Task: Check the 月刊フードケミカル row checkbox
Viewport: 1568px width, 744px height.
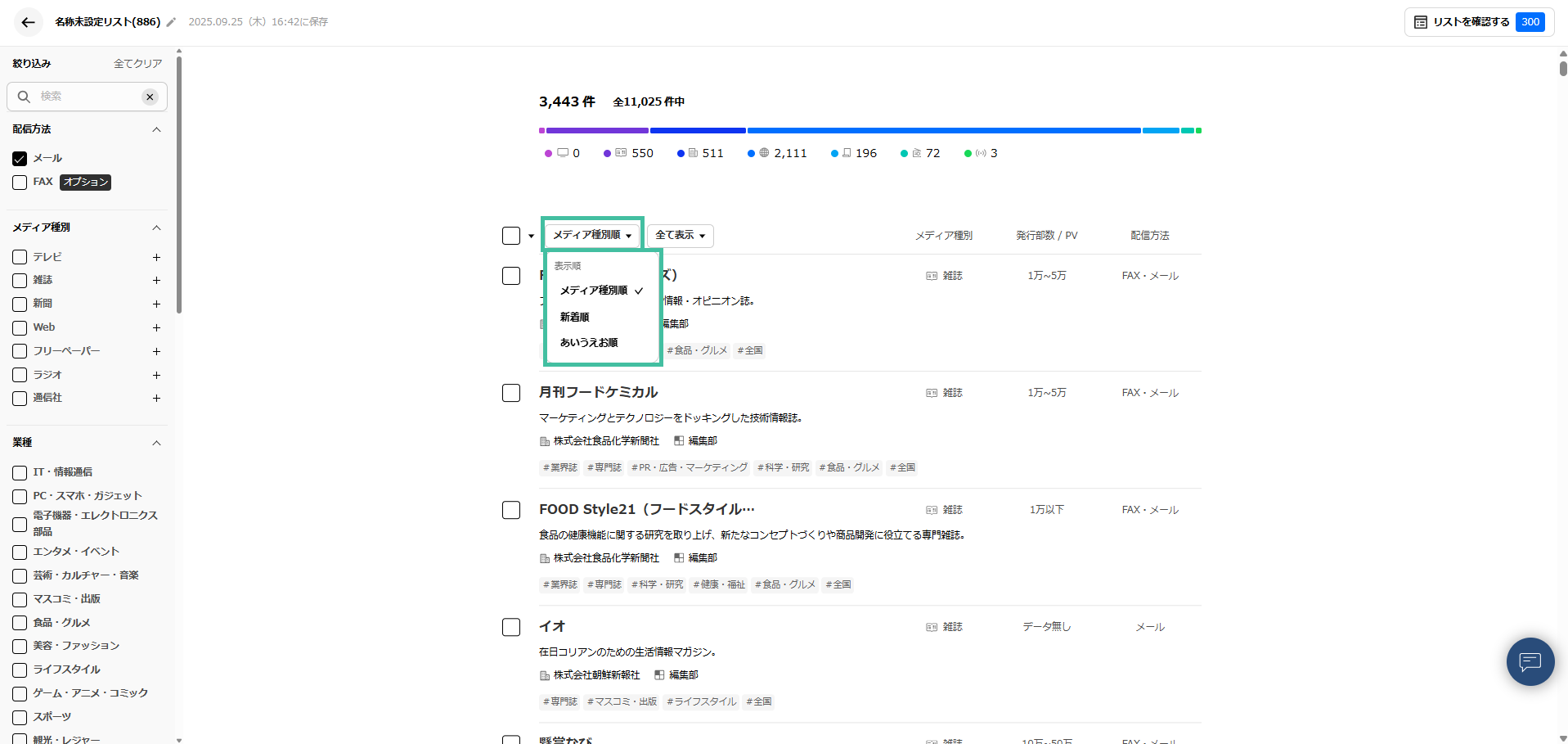Action: point(511,392)
